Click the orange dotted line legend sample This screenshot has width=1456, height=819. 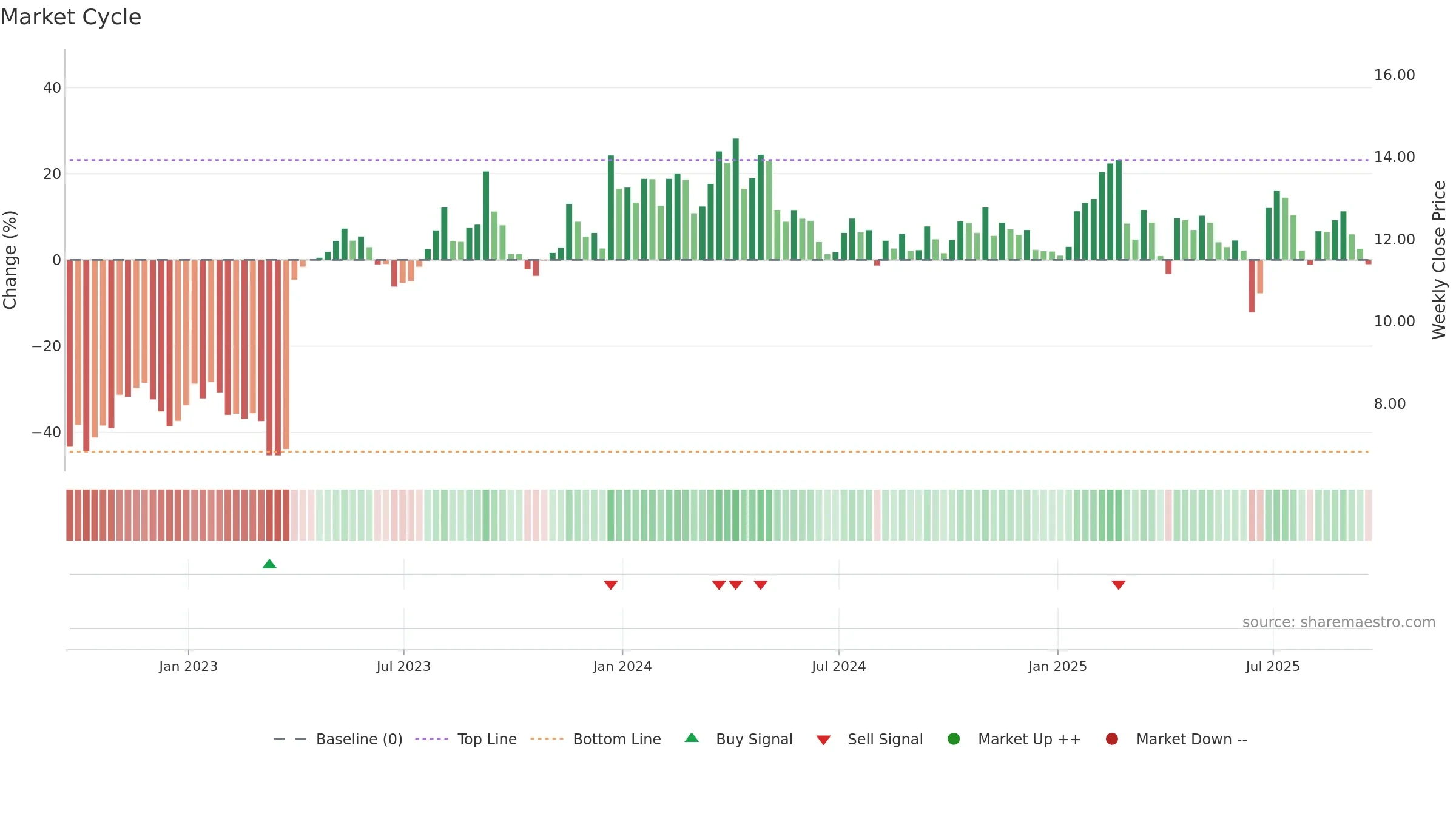(x=547, y=739)
